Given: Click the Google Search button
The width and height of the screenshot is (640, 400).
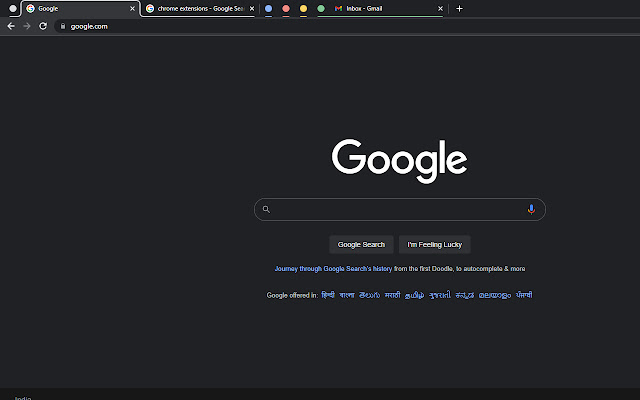Looking at the screenshot, I should pos(361,244).
